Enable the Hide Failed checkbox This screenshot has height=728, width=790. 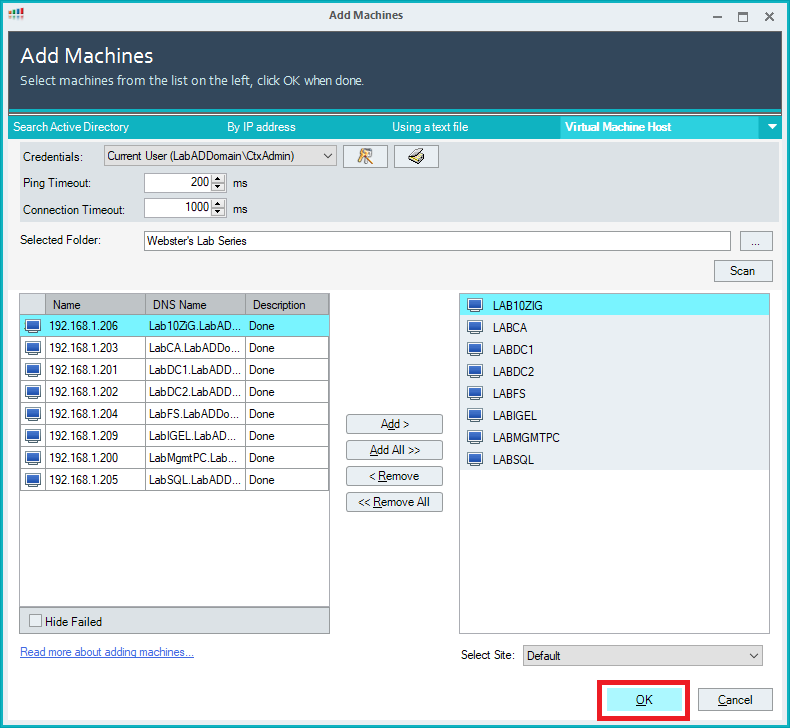36,621
